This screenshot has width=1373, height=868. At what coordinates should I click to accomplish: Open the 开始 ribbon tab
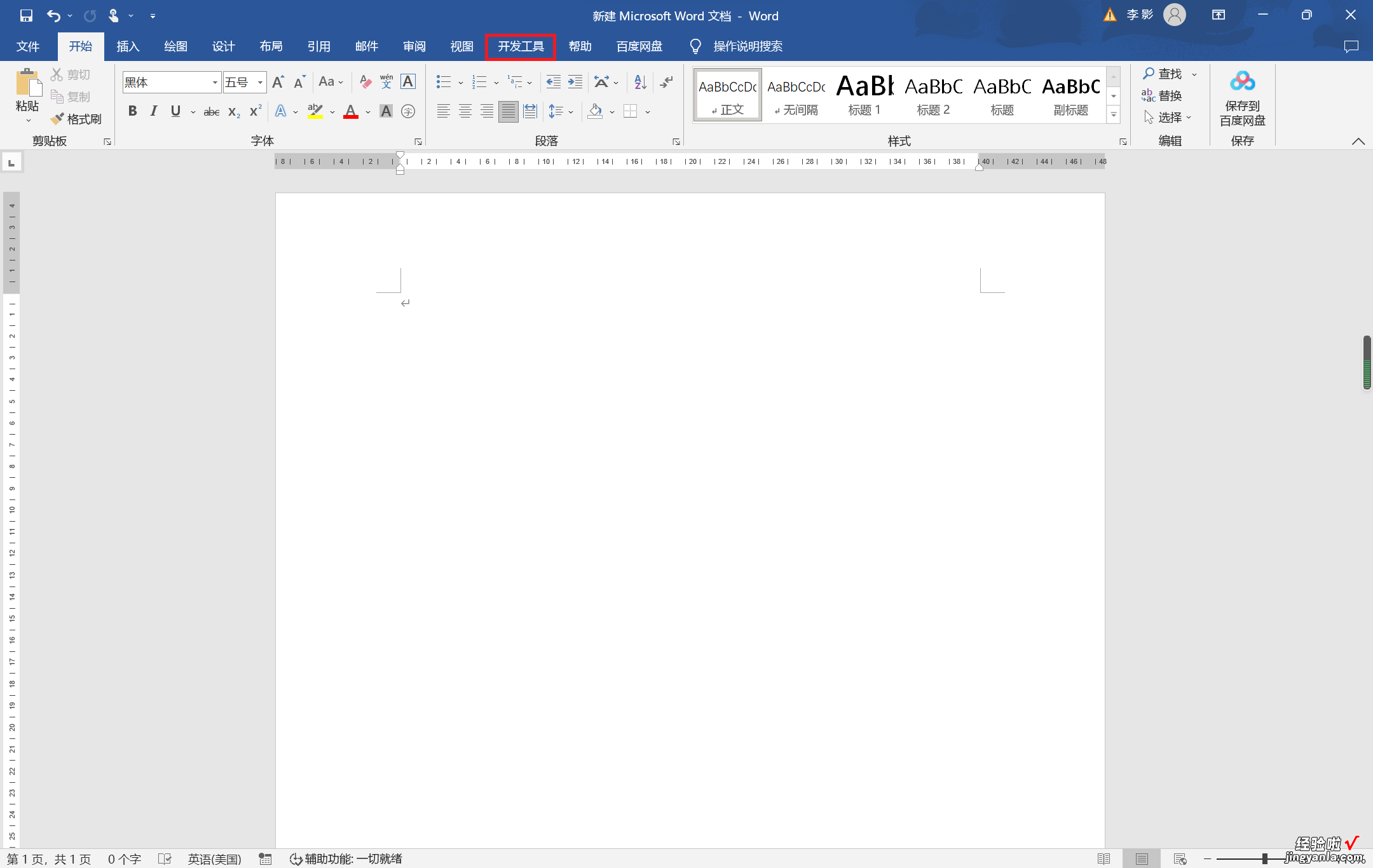(81, 46)
